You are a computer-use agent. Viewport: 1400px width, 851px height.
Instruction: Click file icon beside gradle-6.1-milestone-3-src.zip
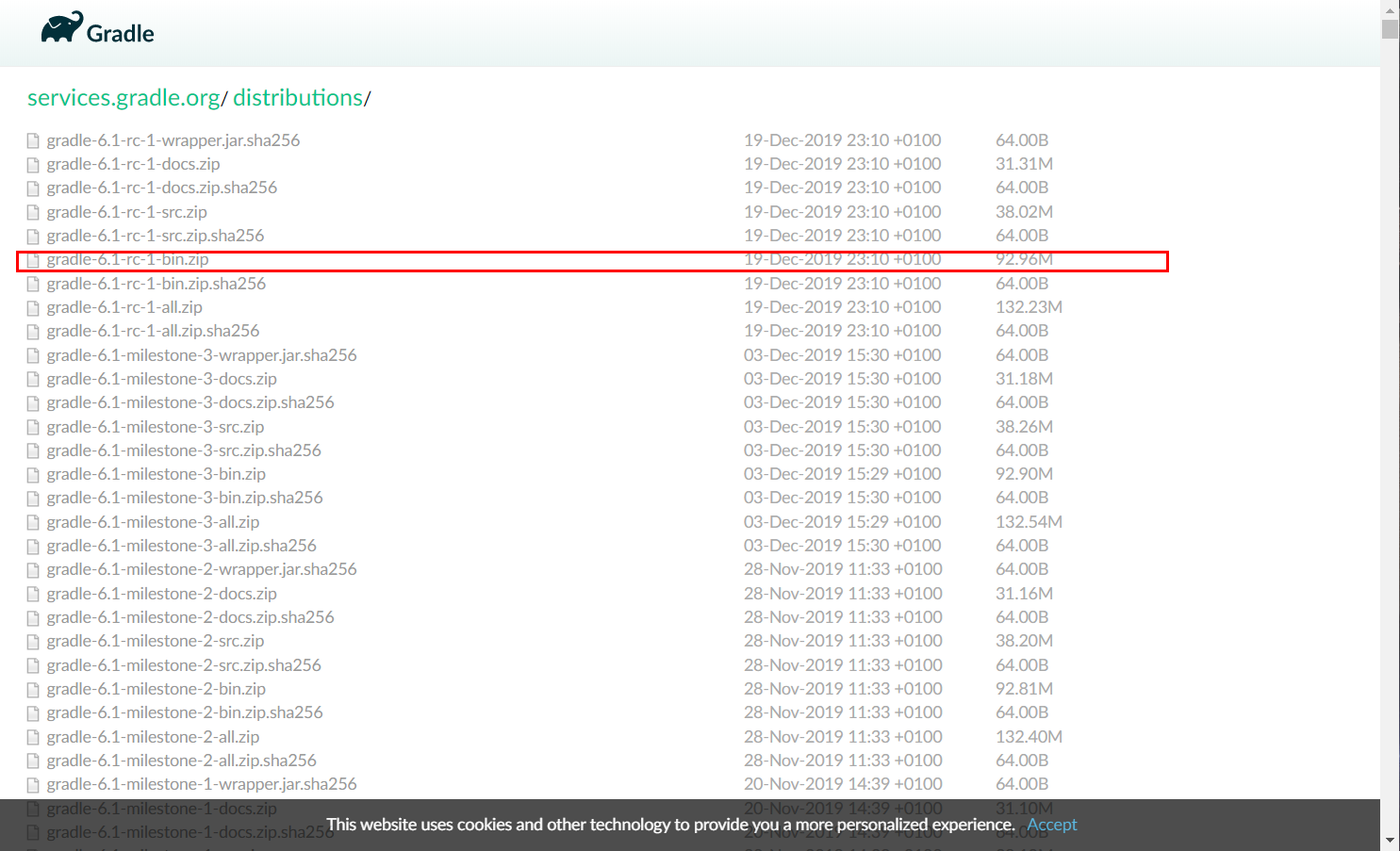34,428
